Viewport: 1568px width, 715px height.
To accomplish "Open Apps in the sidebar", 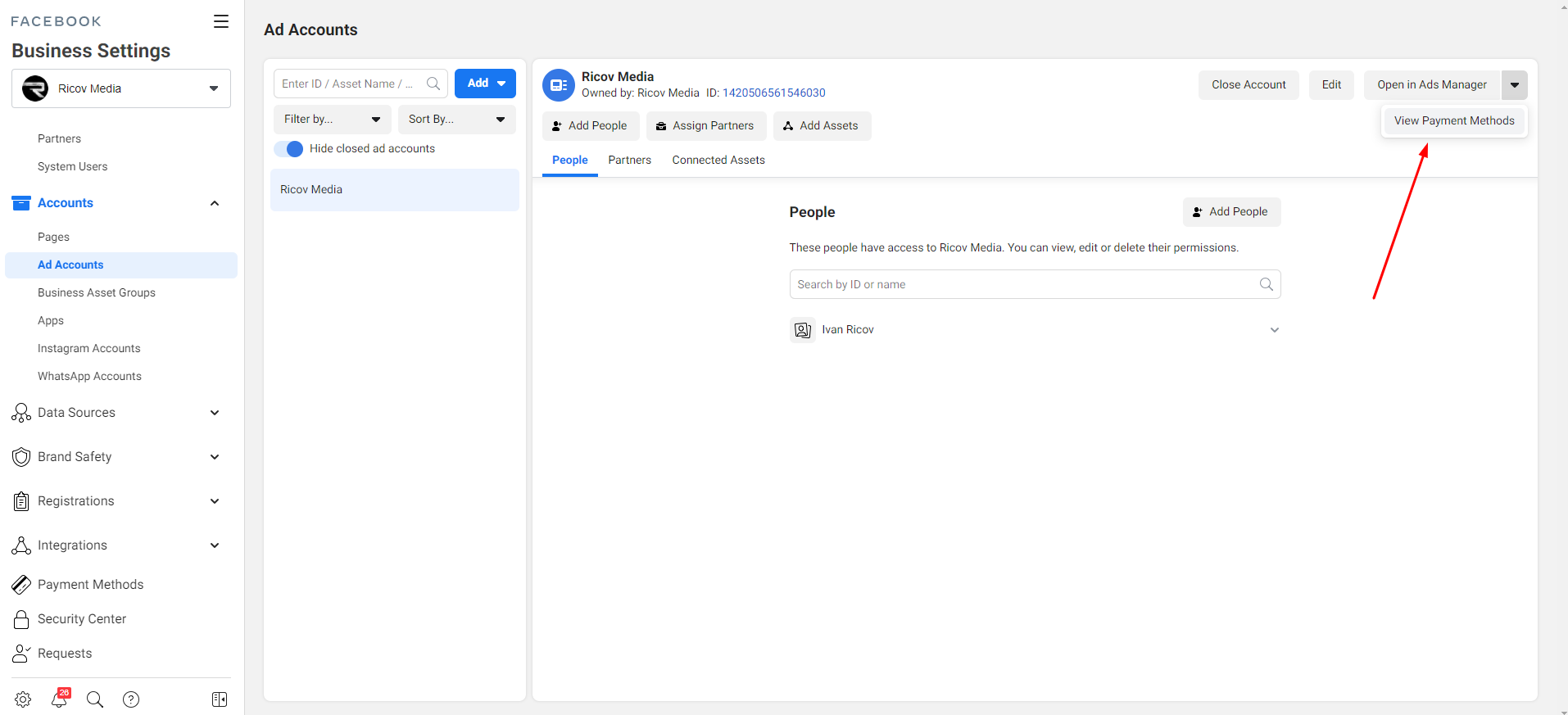I will 51,321.
